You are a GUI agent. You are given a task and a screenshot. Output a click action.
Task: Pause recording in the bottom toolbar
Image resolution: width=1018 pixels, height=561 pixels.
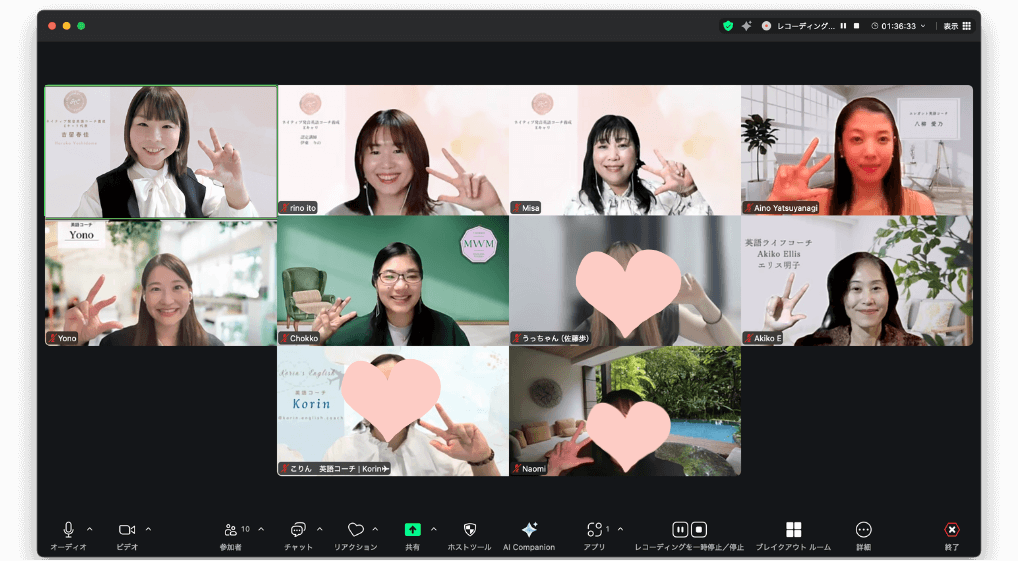[680, 530]
